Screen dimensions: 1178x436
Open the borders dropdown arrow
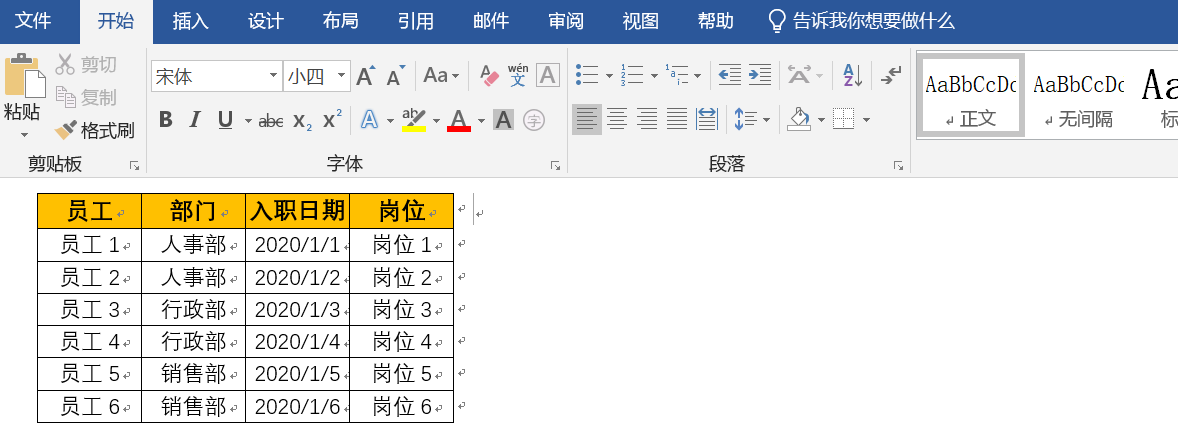[x=866, y=119]
